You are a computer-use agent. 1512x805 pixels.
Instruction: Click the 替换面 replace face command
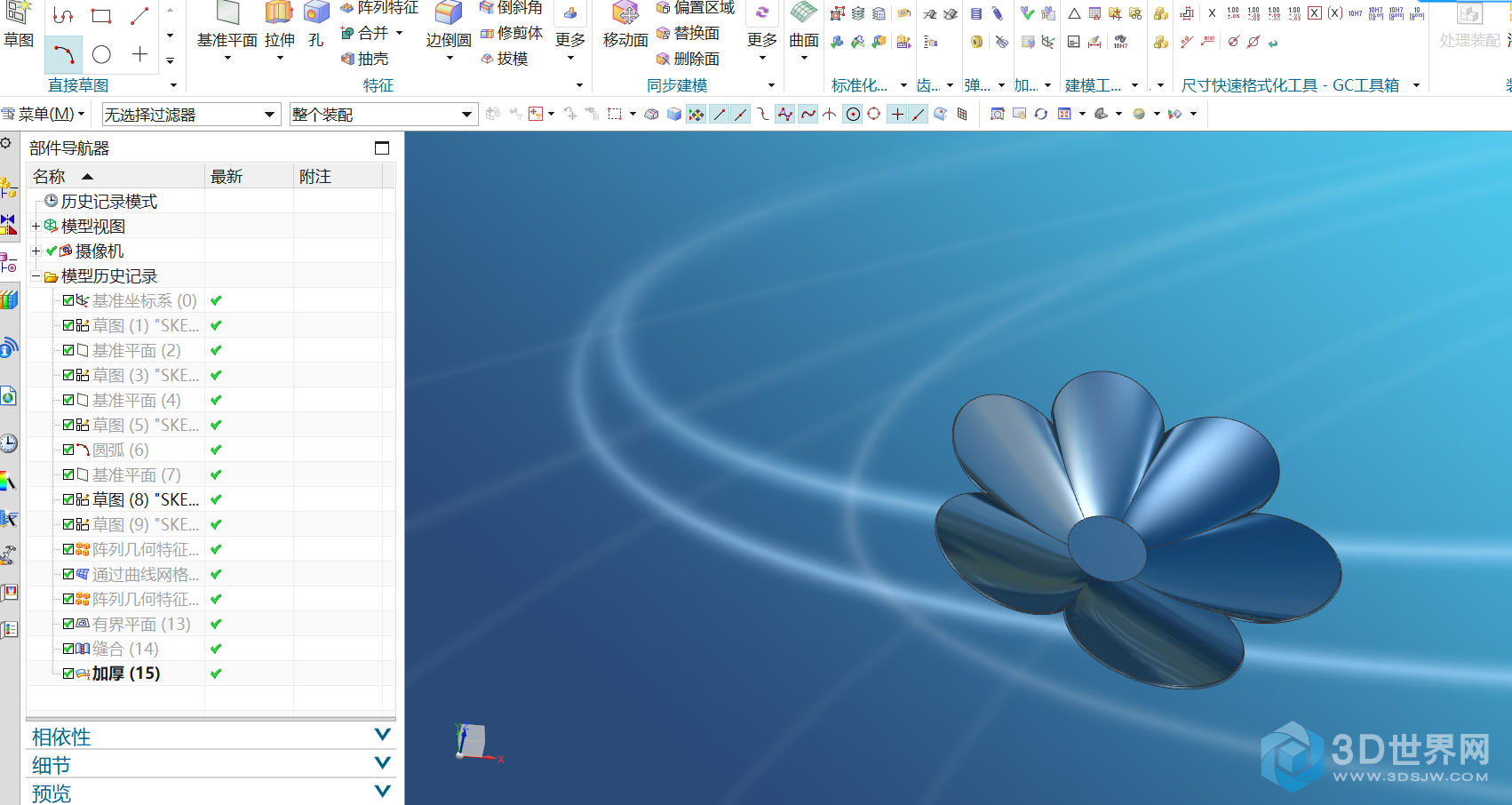click(x=688, y=34)
